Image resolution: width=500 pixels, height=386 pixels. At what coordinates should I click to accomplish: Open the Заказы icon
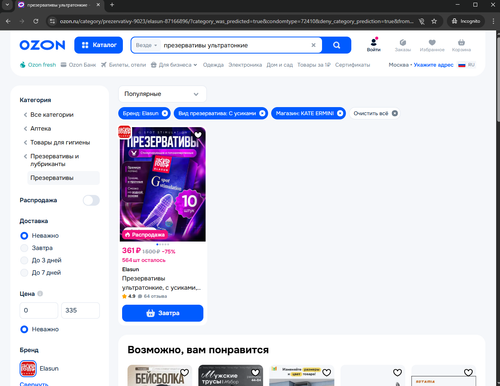[x=403, y=45]
